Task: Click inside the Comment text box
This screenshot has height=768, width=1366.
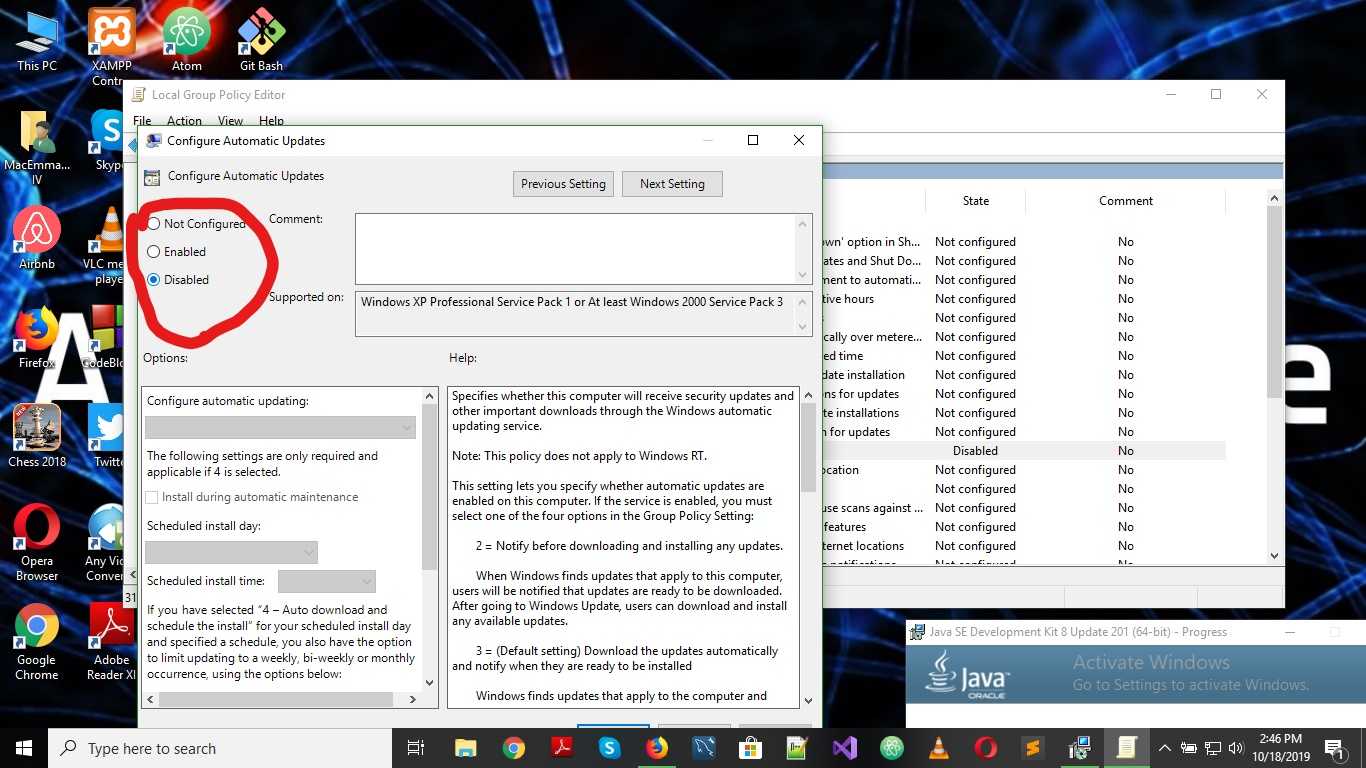Action: pyautogui.click(x=576, y=248)
